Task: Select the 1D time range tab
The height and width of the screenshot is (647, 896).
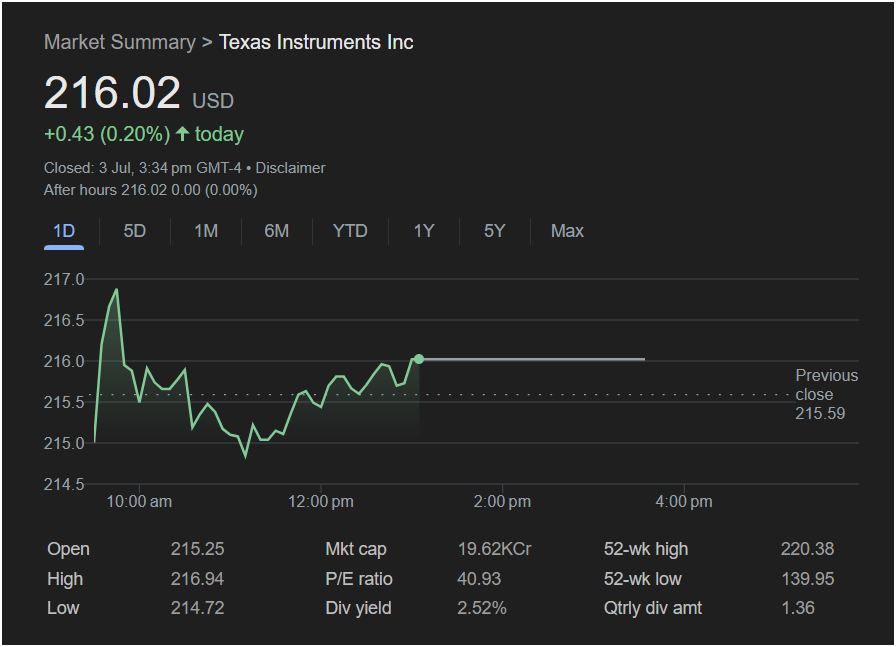Action: click(x=64, y=231)
